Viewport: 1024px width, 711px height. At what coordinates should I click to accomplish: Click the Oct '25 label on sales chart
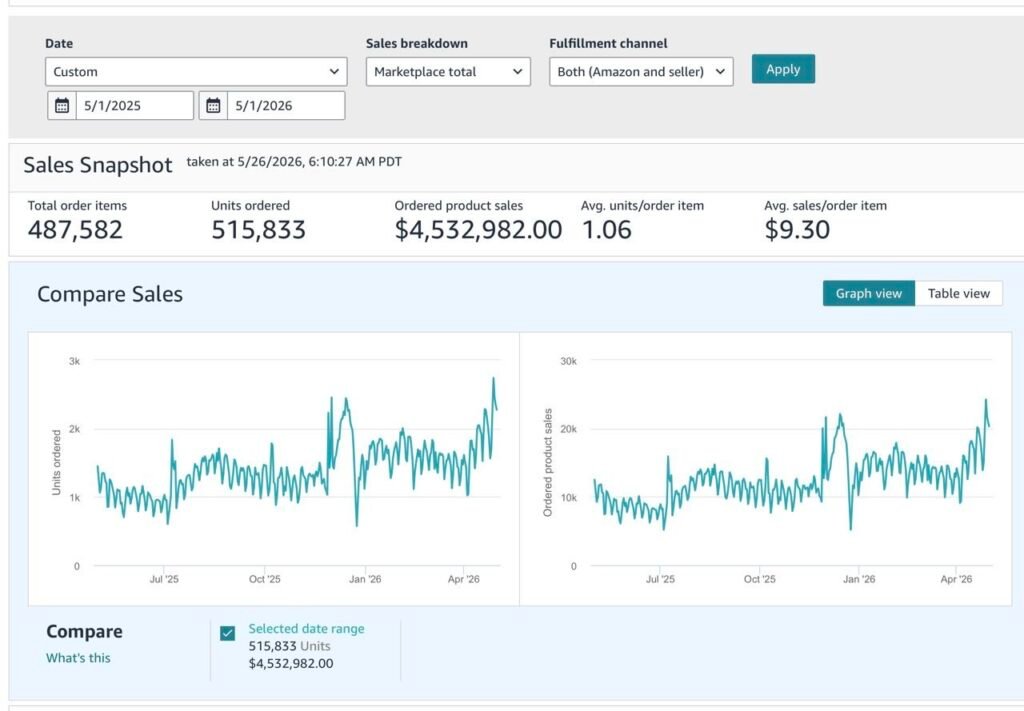click(x=760, y=579)
